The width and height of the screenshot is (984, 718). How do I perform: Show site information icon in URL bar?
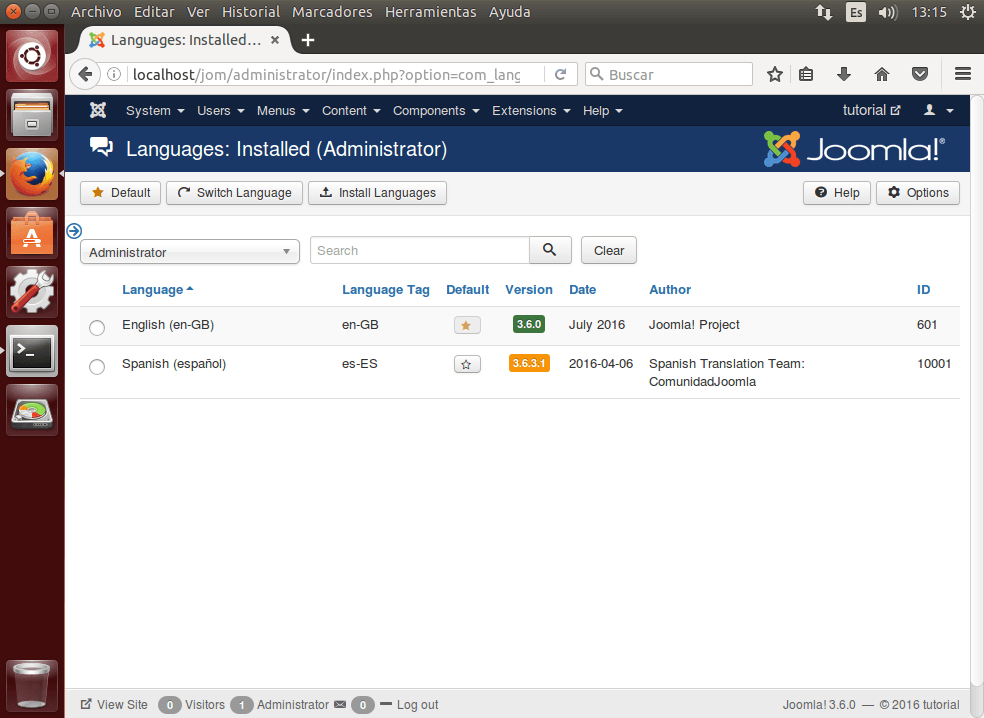(114, 74)
